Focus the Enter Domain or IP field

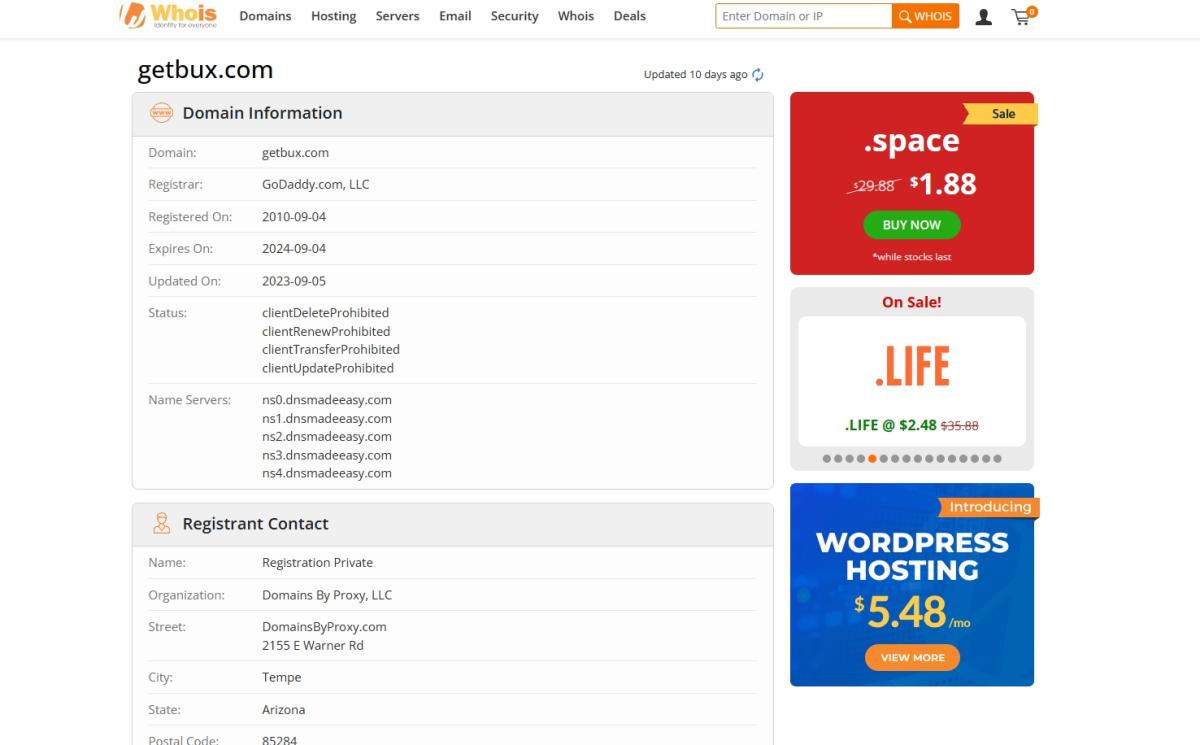(x=803, y=16)
